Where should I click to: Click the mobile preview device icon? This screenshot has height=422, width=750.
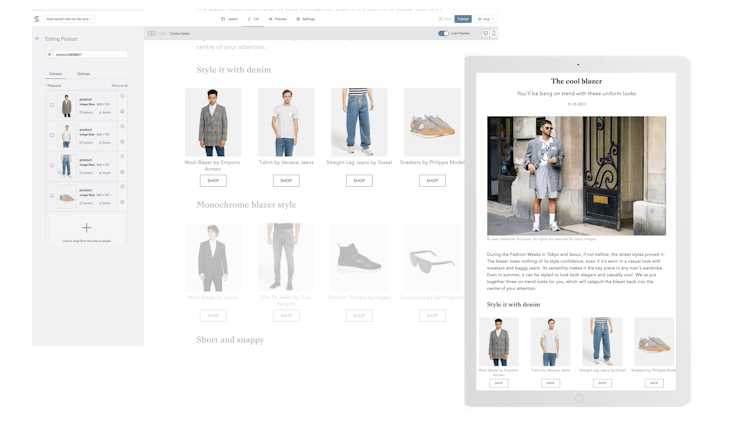[x=494, y=33]
